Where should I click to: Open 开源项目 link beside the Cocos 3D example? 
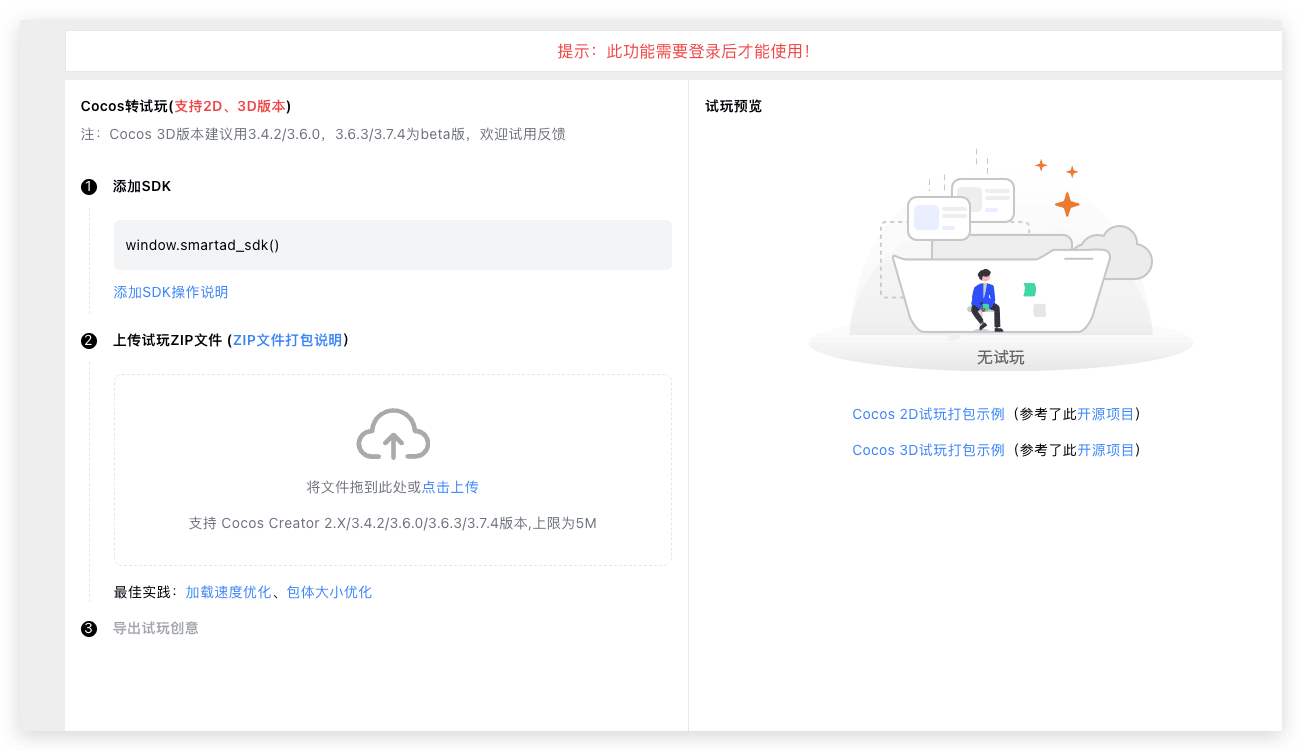[x=1106, y=450]
